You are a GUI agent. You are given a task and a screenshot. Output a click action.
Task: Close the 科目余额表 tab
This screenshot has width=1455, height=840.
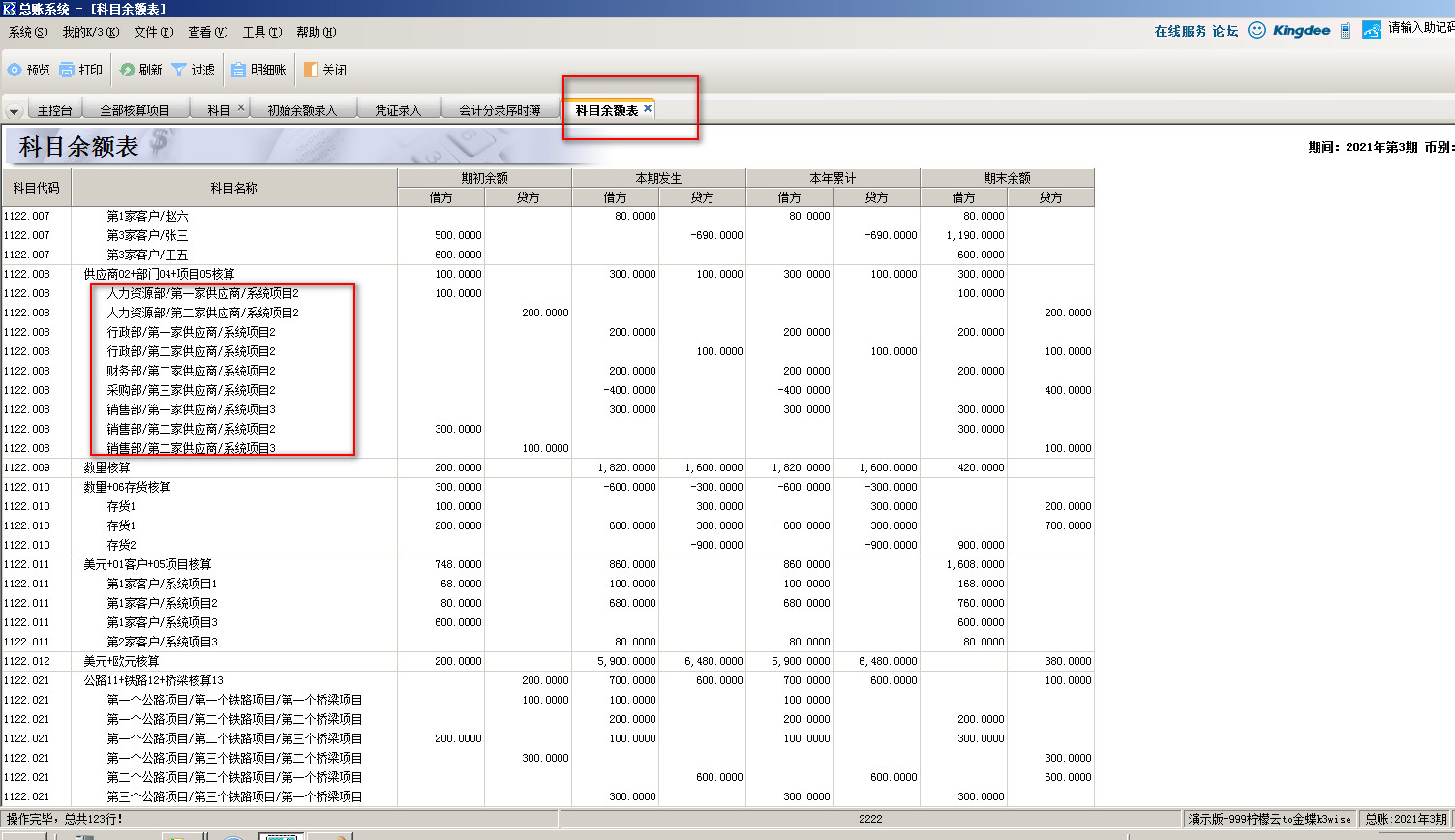648,108
